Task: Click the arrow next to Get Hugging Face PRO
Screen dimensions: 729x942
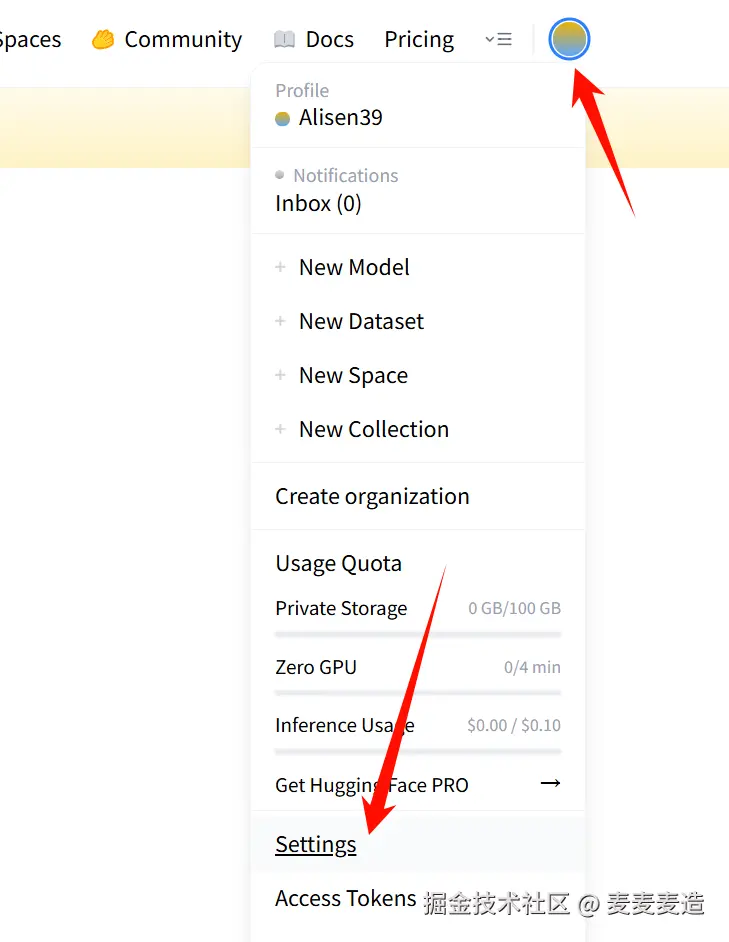Action: pyautogui.click(x=550, y=784)
